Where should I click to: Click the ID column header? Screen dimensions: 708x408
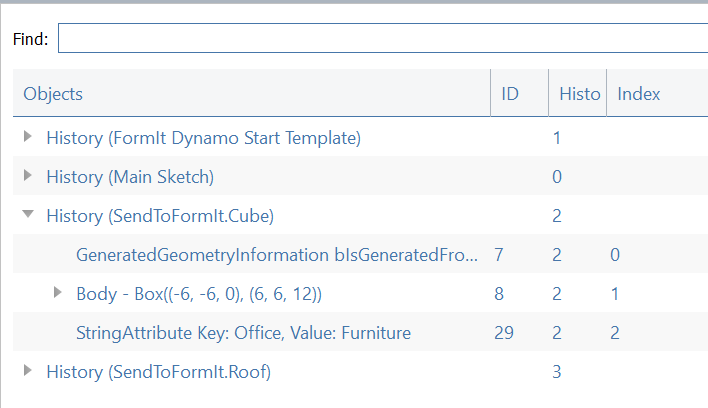point(510,94)
